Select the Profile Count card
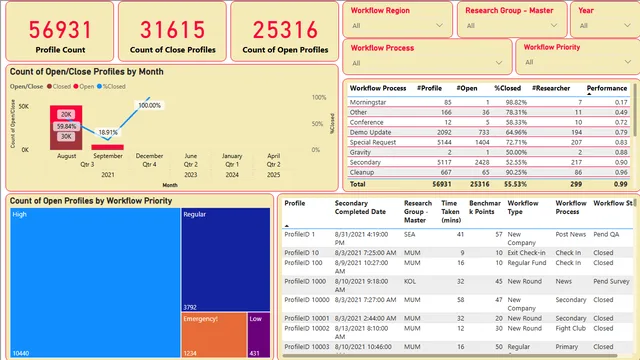The height and width of the screenshot is (360, 640). [60, 31]
